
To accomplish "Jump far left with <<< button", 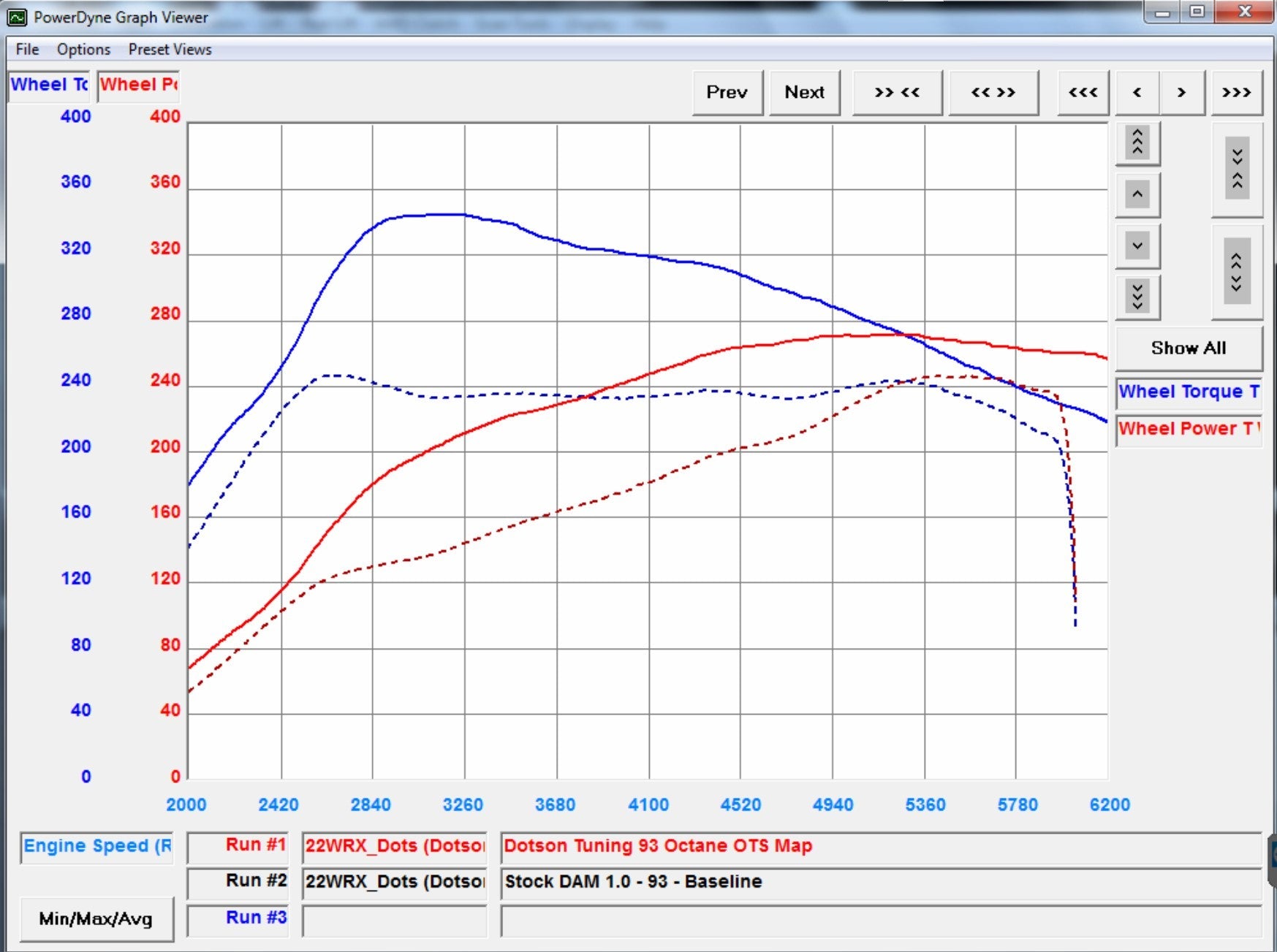I will coord(1083,93).
